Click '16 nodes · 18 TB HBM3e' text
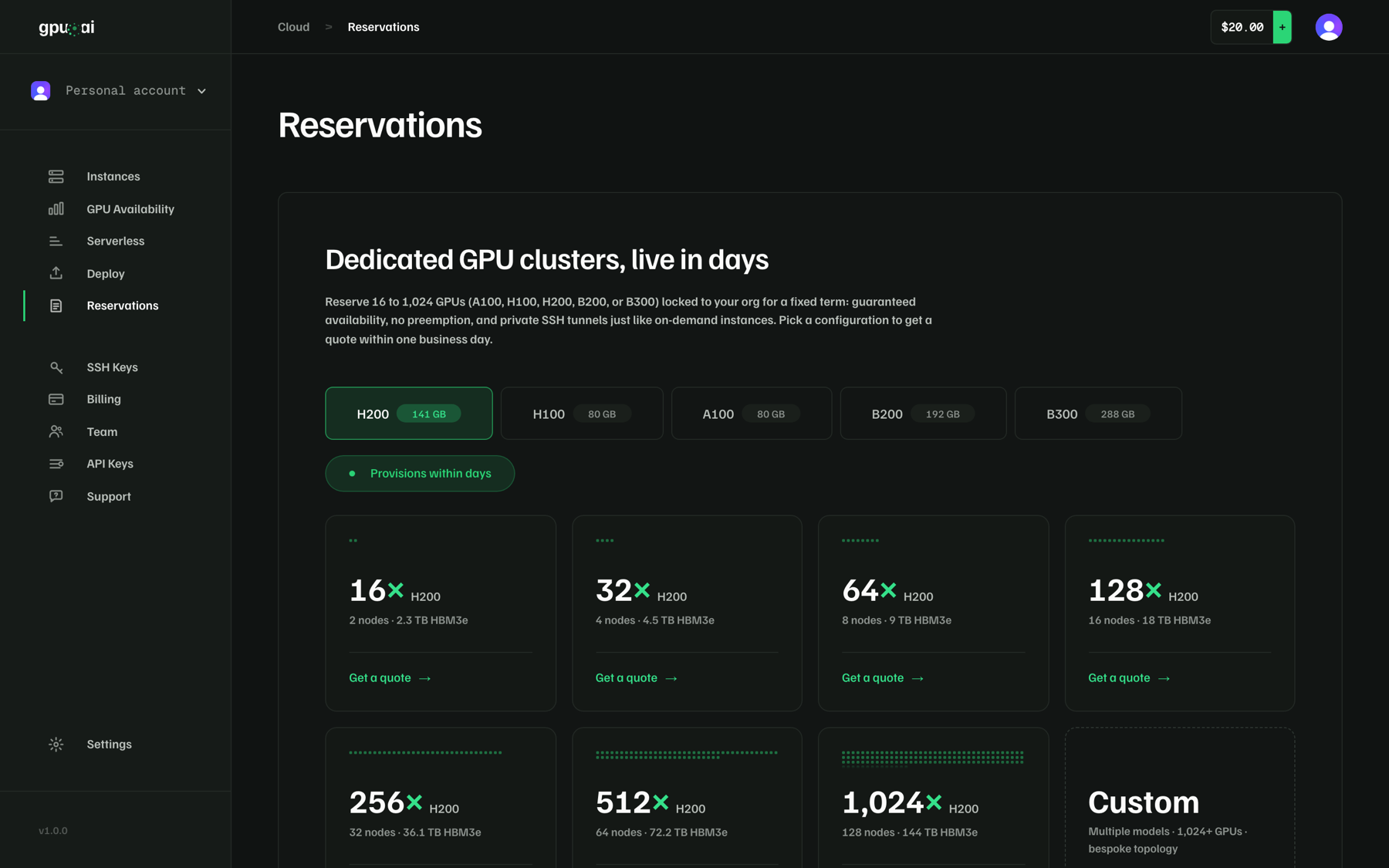 tap(1149, 620)
